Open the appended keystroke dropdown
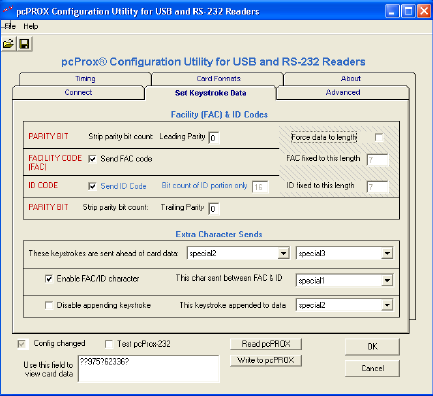 (387, 305)
